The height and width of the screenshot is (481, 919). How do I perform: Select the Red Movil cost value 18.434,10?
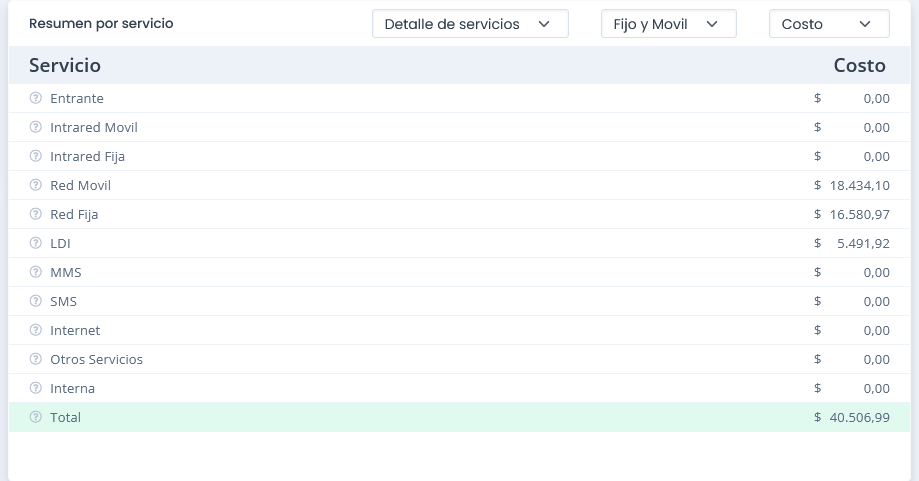[x=859, y=185]
